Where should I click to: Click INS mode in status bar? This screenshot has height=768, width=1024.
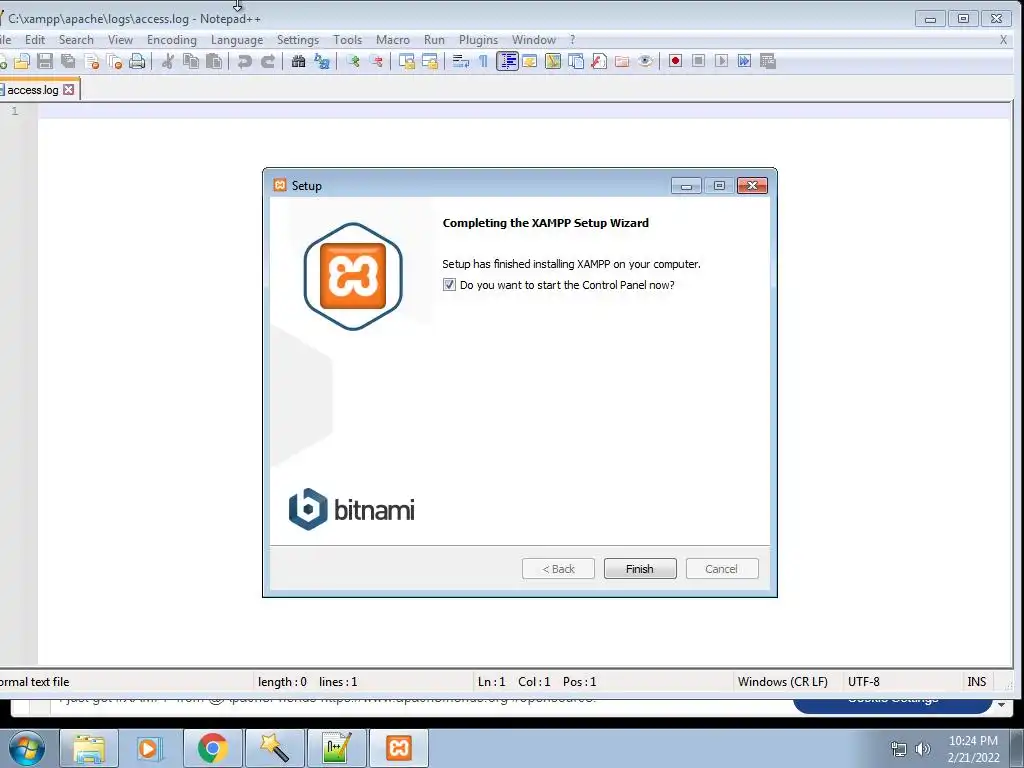(x=976, y=682)
